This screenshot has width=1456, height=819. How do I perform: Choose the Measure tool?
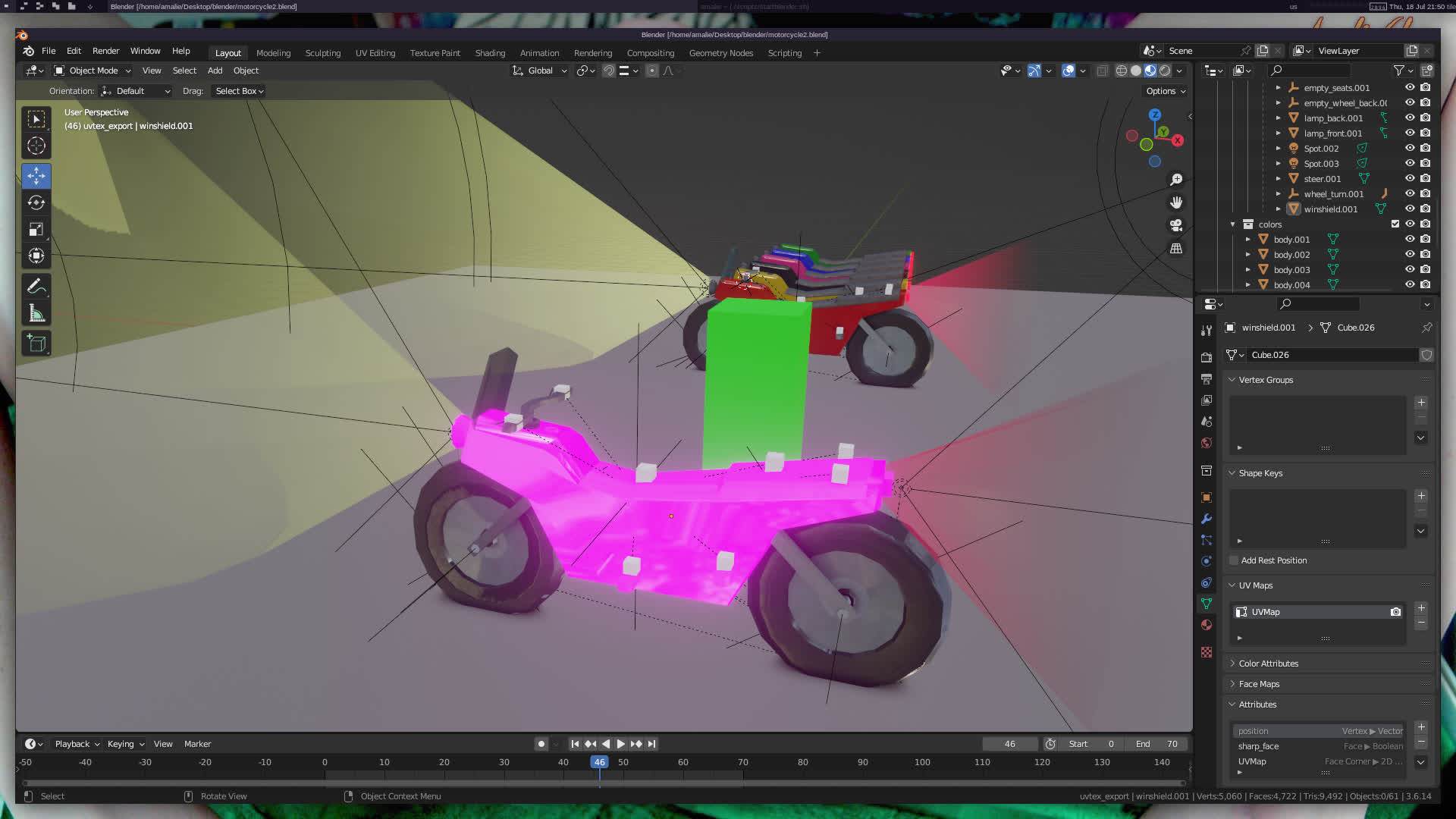pyautogui.click(x=36, y=313)
